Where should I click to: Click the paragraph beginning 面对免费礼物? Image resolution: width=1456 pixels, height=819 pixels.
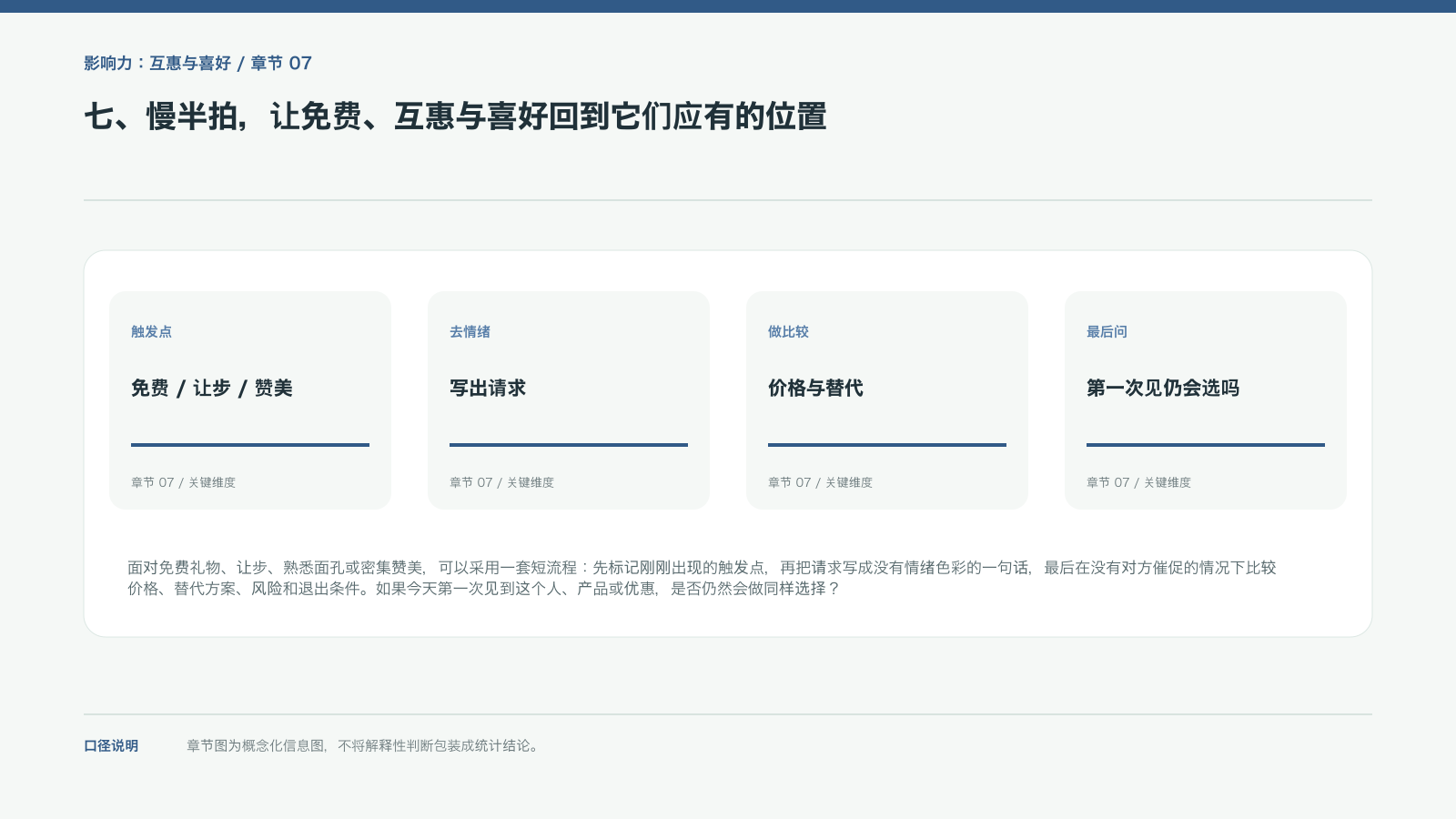point(702,578)
